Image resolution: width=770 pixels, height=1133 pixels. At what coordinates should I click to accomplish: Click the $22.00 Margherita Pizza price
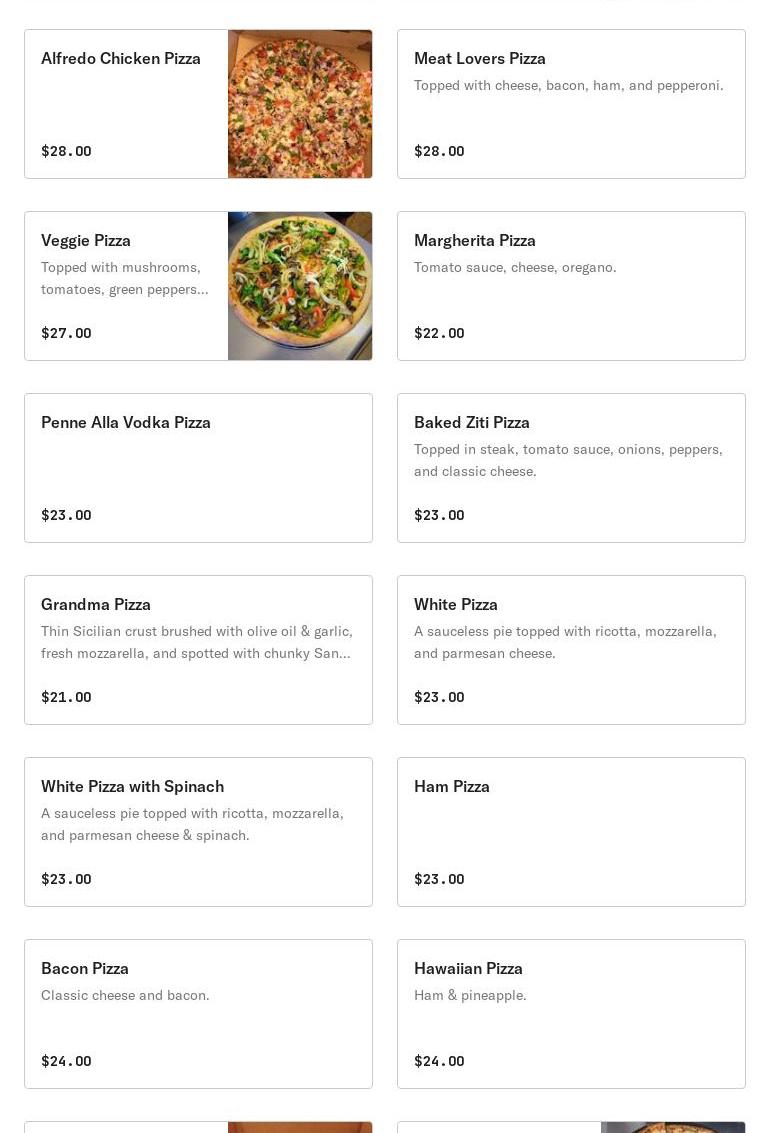[x=439, y=333]
